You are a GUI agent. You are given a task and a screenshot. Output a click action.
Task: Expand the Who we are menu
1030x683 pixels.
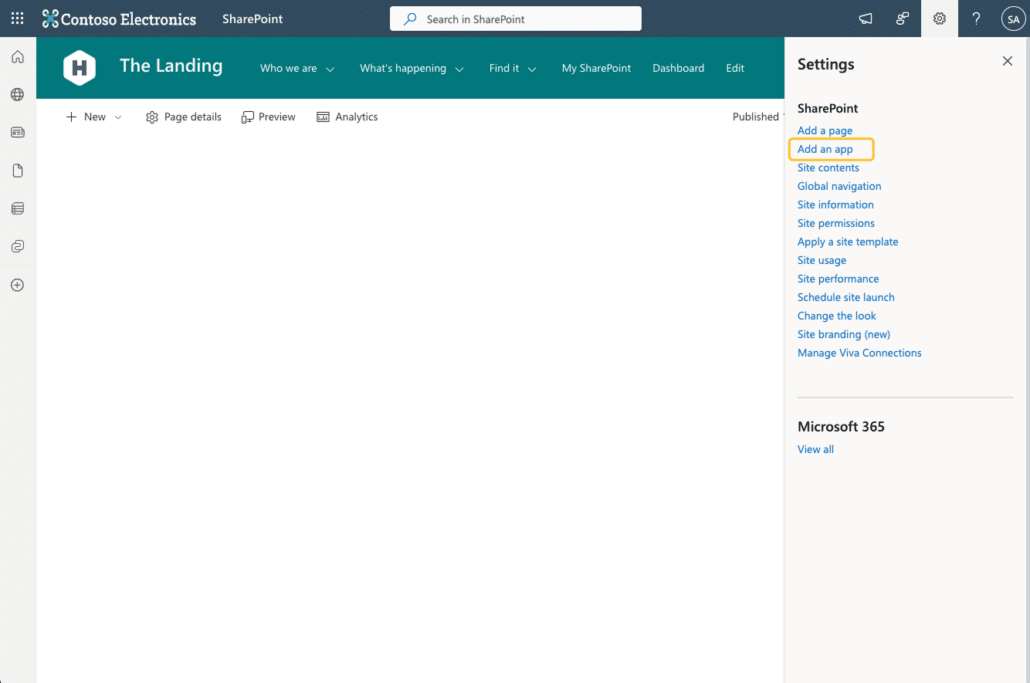pos(297,68)
